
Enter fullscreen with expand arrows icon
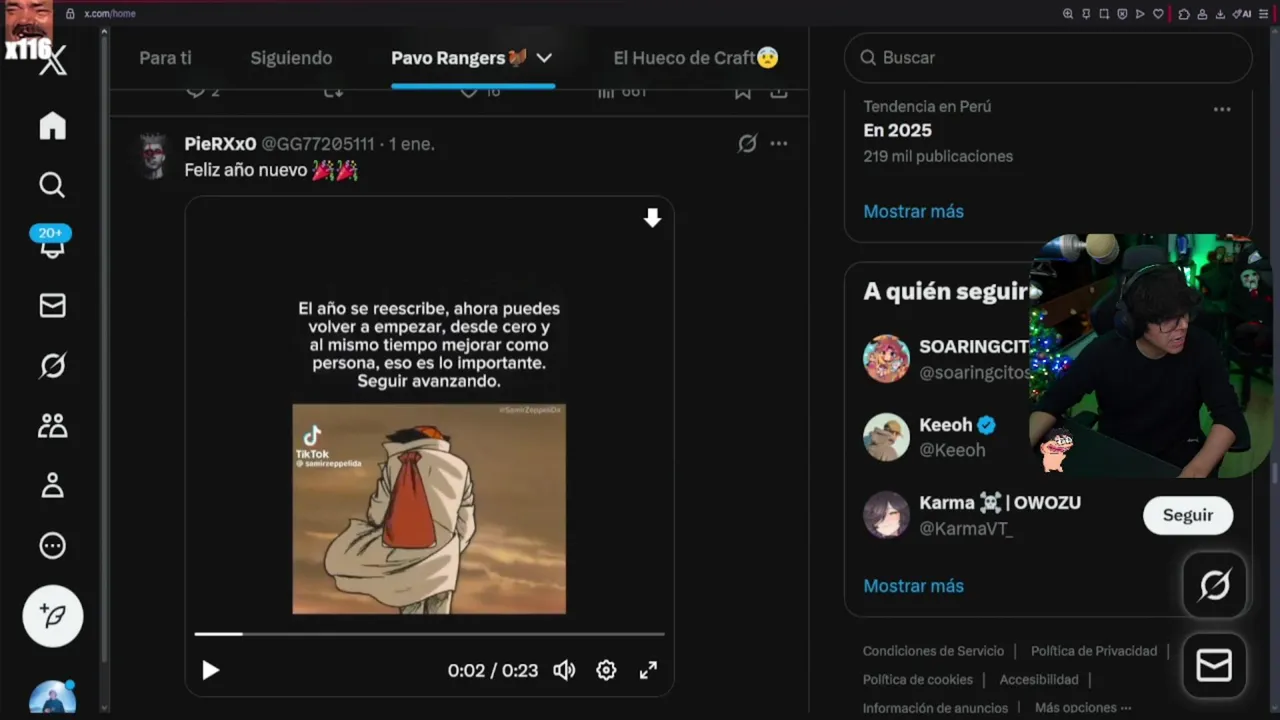648,670
